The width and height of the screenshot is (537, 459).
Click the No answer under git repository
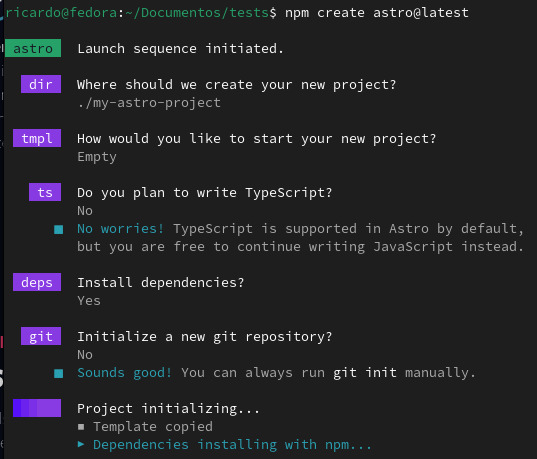tap(85, 355)
